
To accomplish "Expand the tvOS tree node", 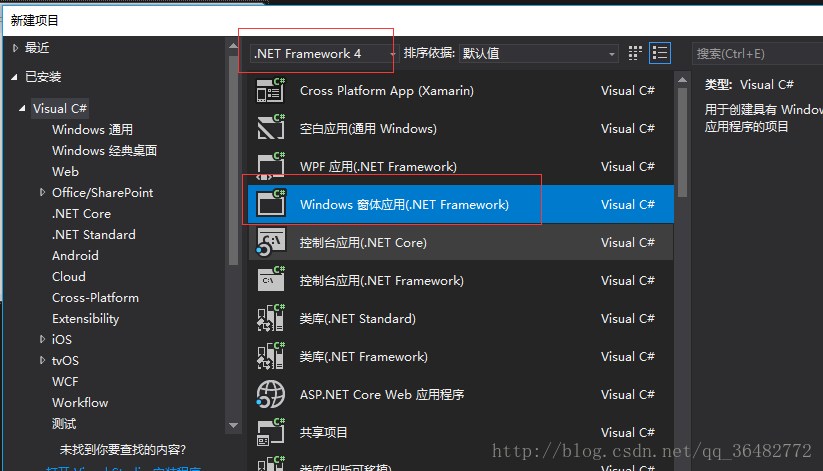I will 43,360.
